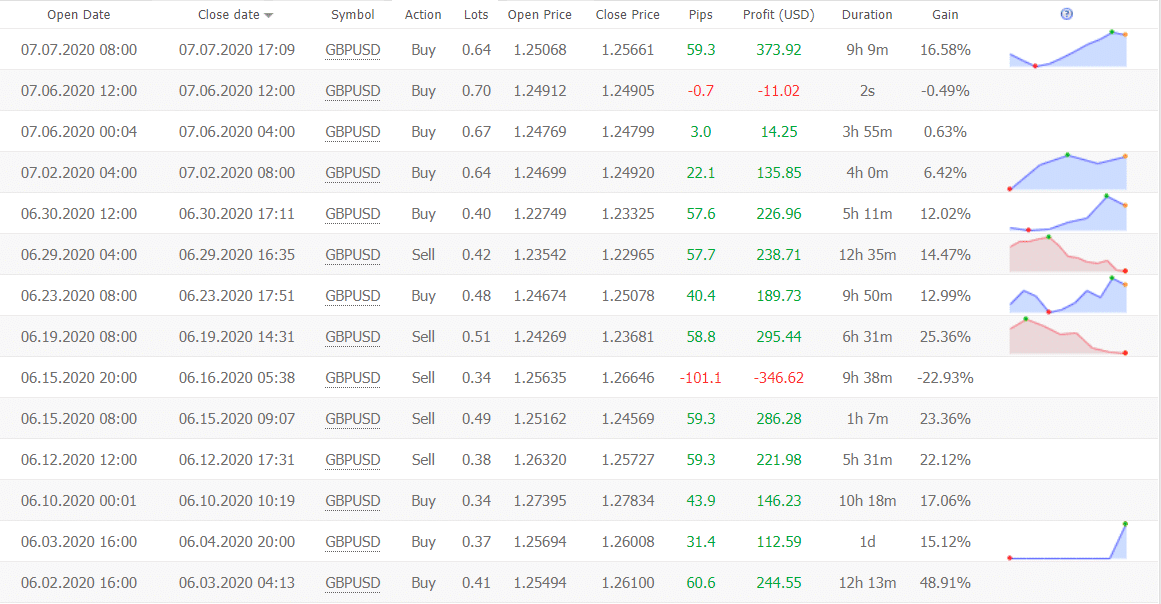Viewport: 1161px width, 604px height.
Task: Click the open price 1.27395
Action: (x=540, y=501)
